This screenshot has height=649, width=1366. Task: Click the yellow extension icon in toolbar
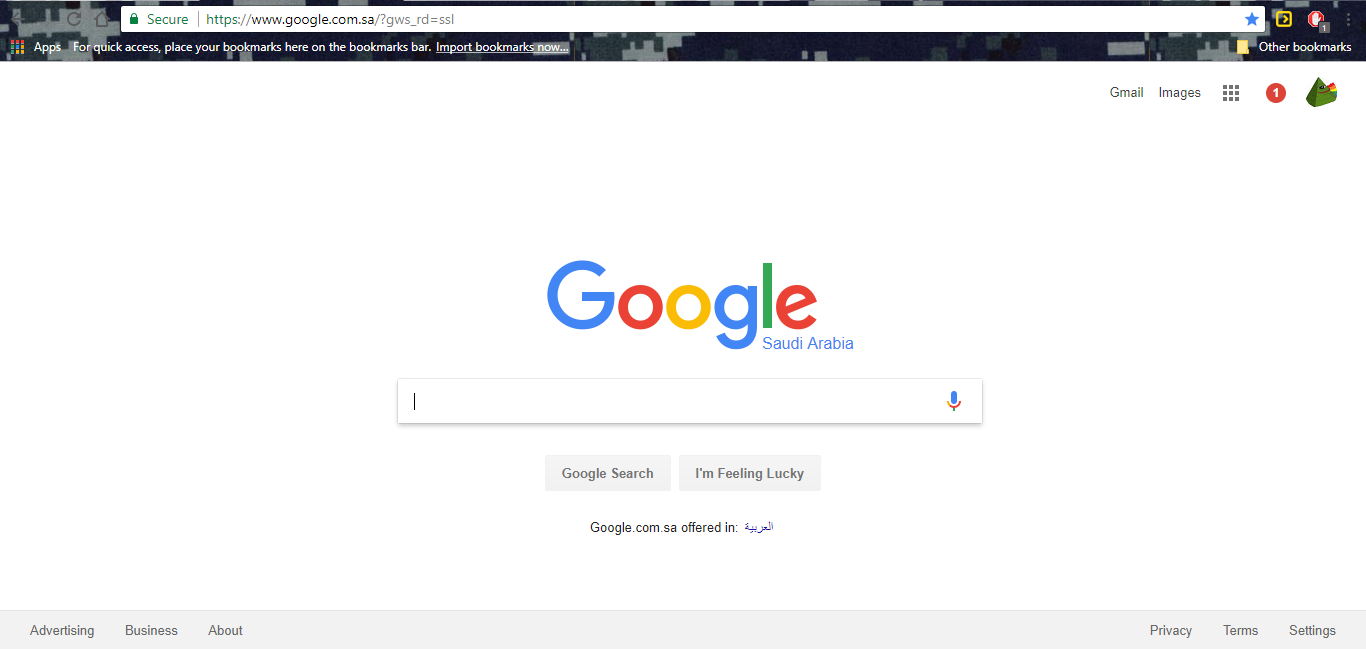[x=1284, y=19]
